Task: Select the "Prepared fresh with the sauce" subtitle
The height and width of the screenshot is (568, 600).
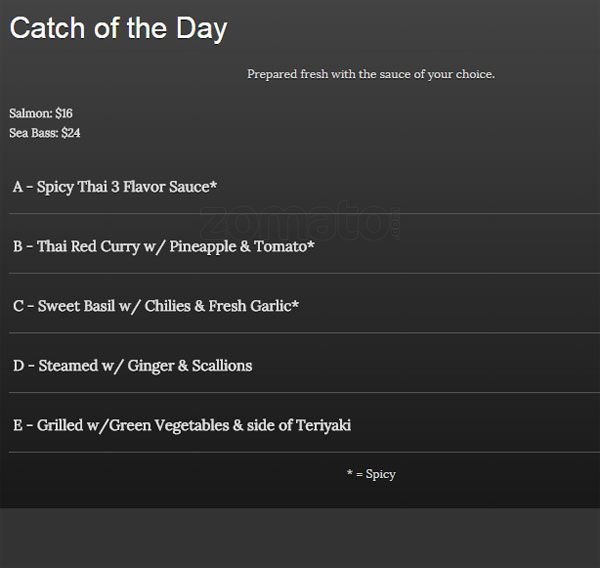Action: (370, 74)
